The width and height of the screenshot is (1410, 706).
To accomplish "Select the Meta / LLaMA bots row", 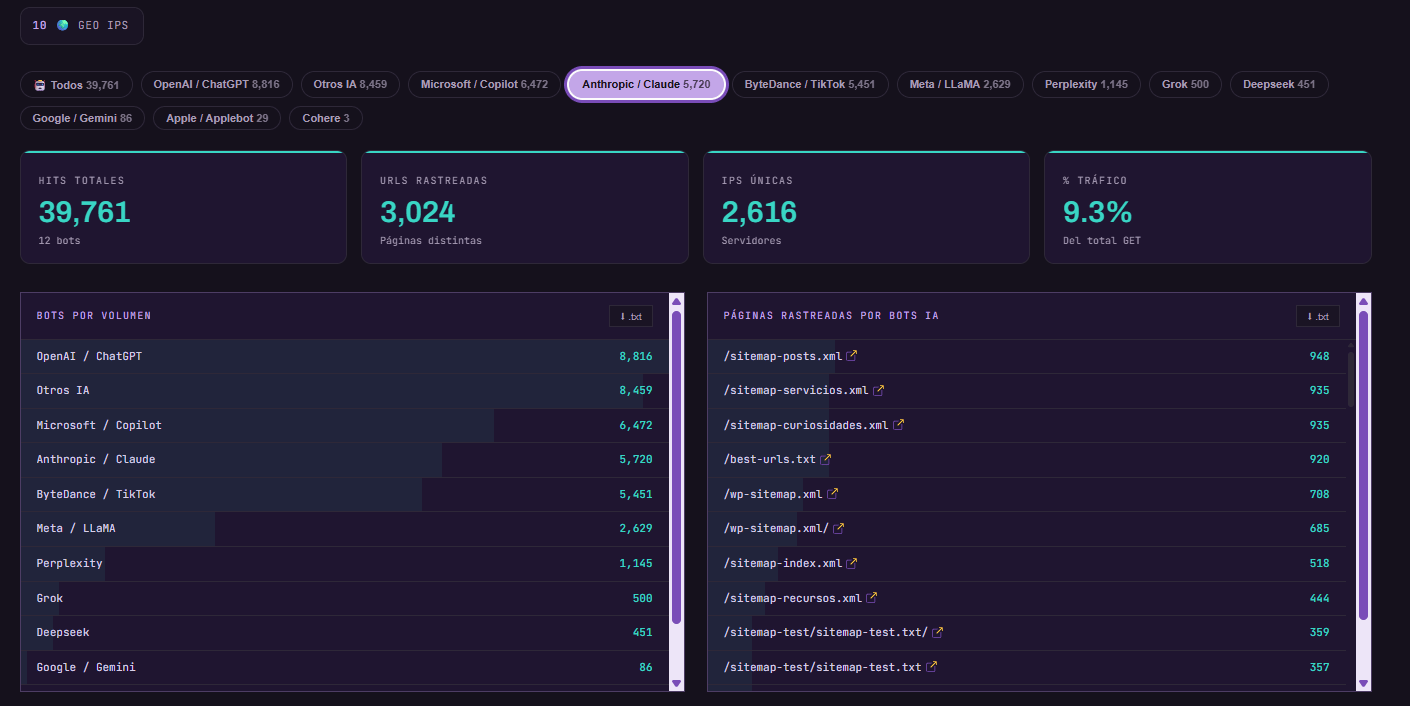I will point(345,528).
